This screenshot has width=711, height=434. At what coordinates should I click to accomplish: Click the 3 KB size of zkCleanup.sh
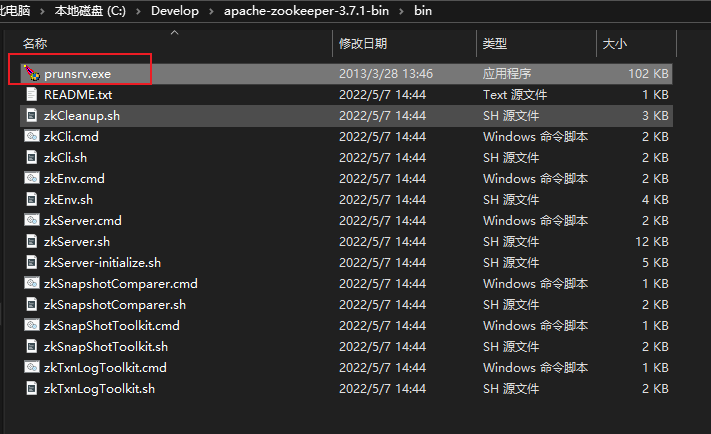coord(655,116)
